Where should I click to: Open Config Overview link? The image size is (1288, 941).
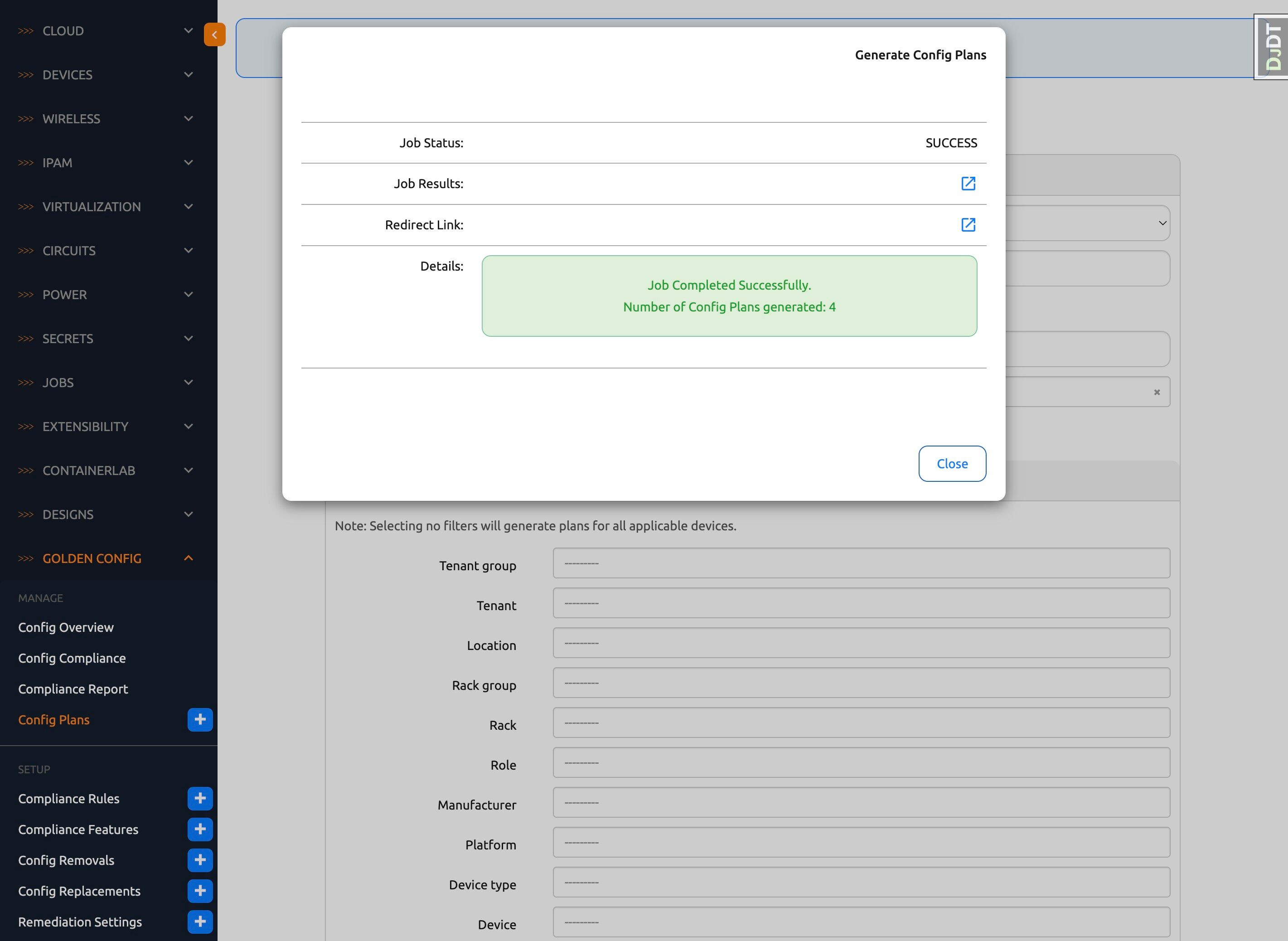pyautogui.click(x=66, y=627)
